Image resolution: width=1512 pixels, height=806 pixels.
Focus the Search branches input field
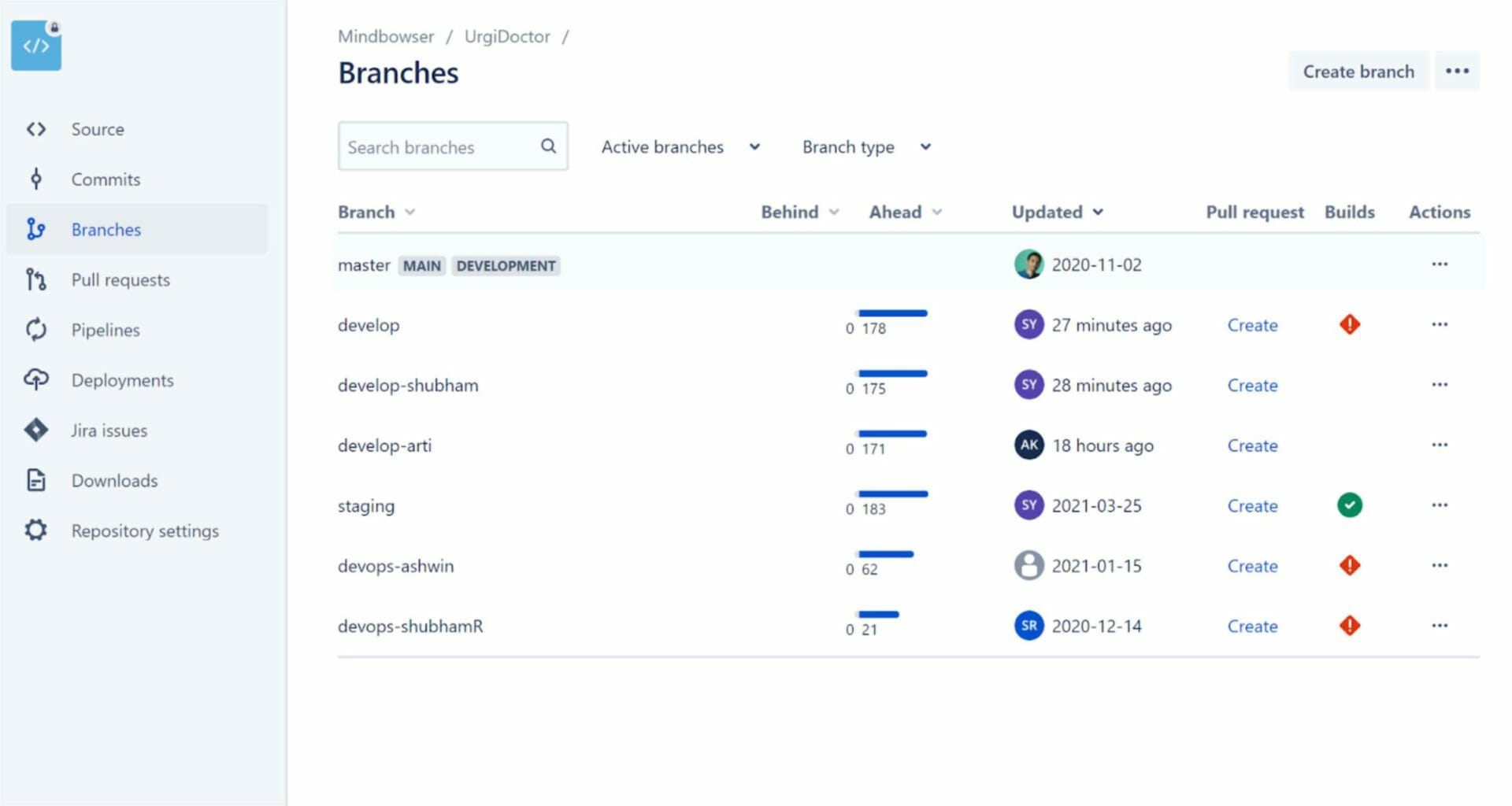coord(453,146)
